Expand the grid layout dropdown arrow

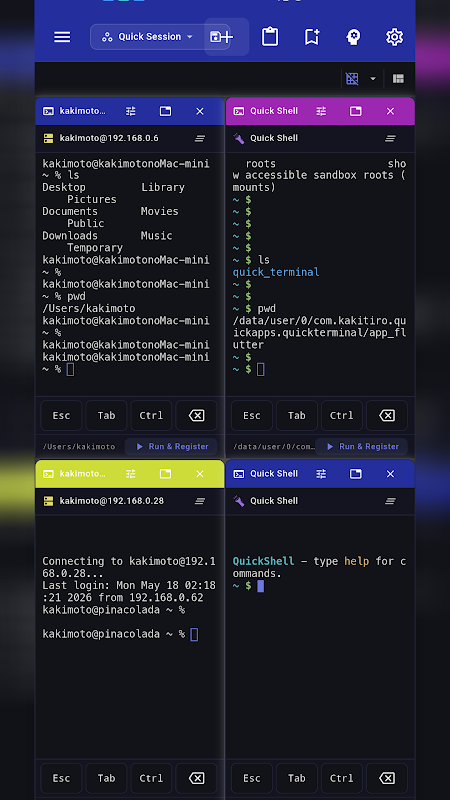point(373,79)
